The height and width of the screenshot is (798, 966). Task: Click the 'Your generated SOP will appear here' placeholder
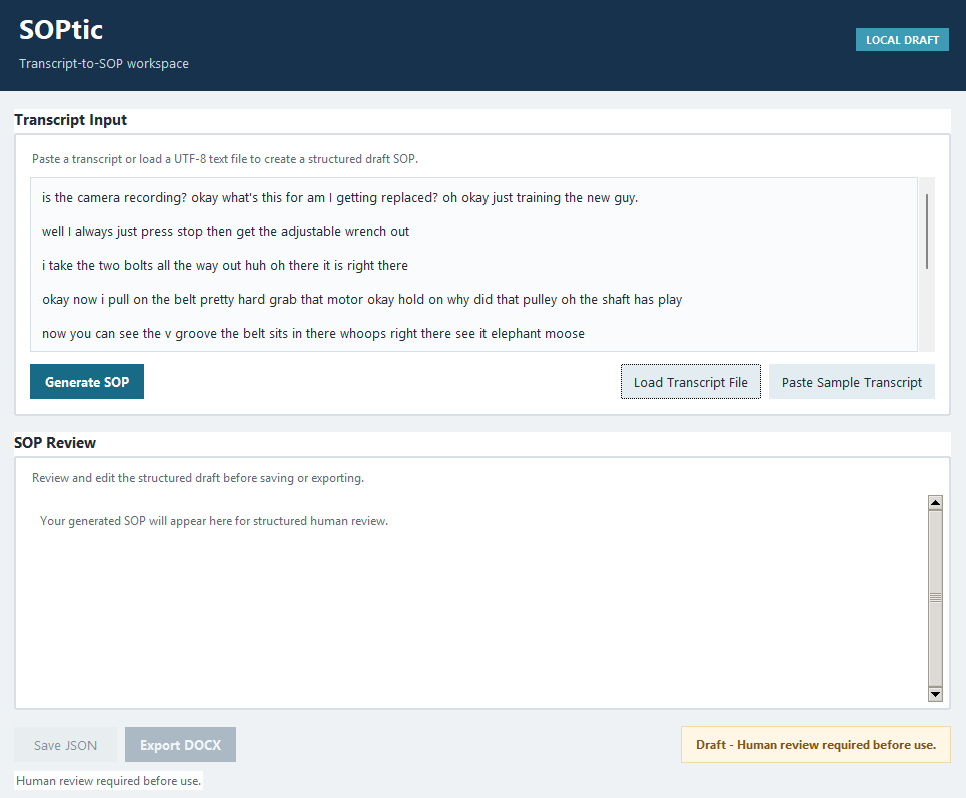point(214,521)
